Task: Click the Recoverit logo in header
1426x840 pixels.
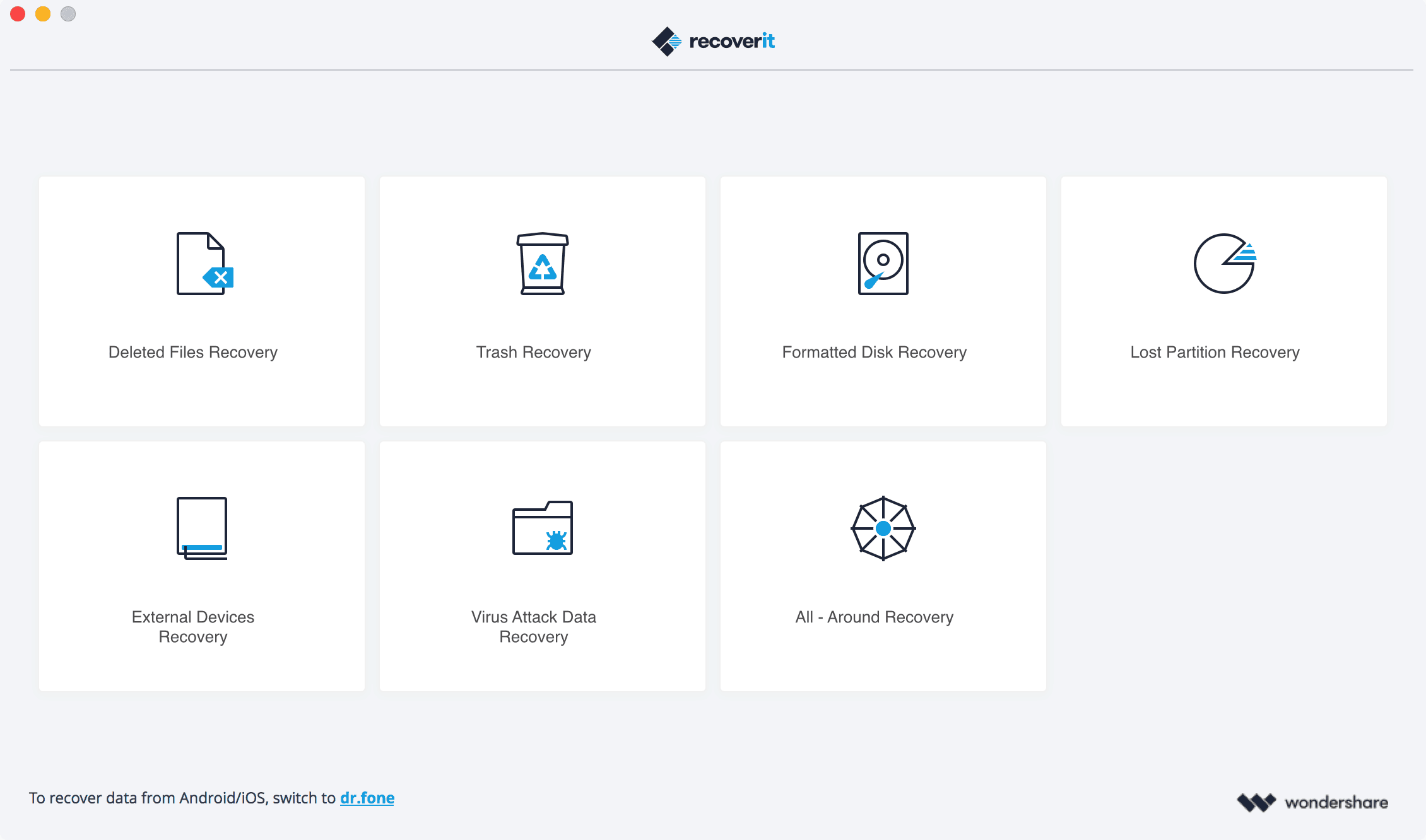Action: pos(713,42)
